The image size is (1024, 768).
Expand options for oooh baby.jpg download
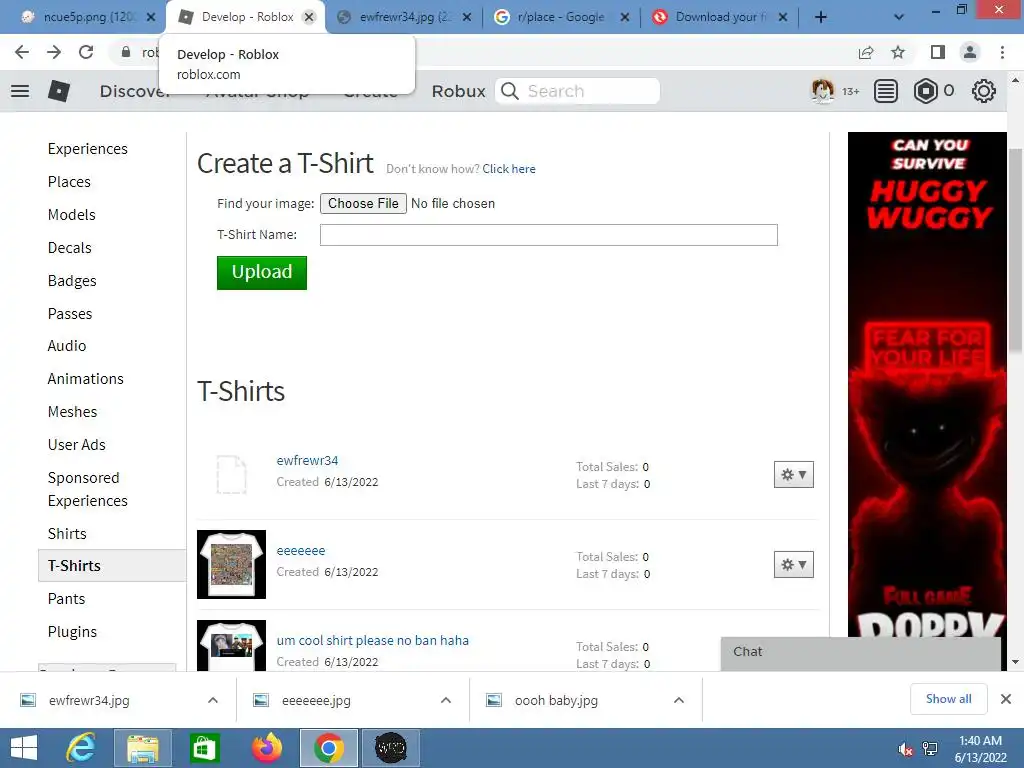point(679,700)
